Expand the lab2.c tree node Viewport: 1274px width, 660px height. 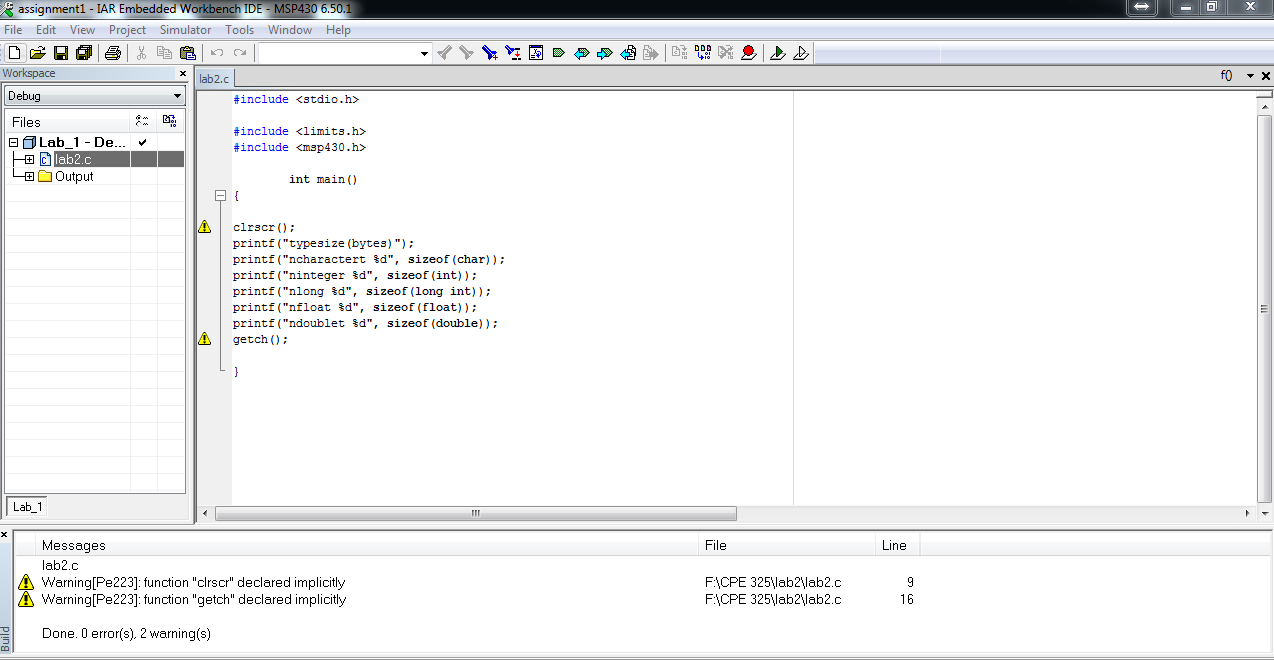click(29, 160)
